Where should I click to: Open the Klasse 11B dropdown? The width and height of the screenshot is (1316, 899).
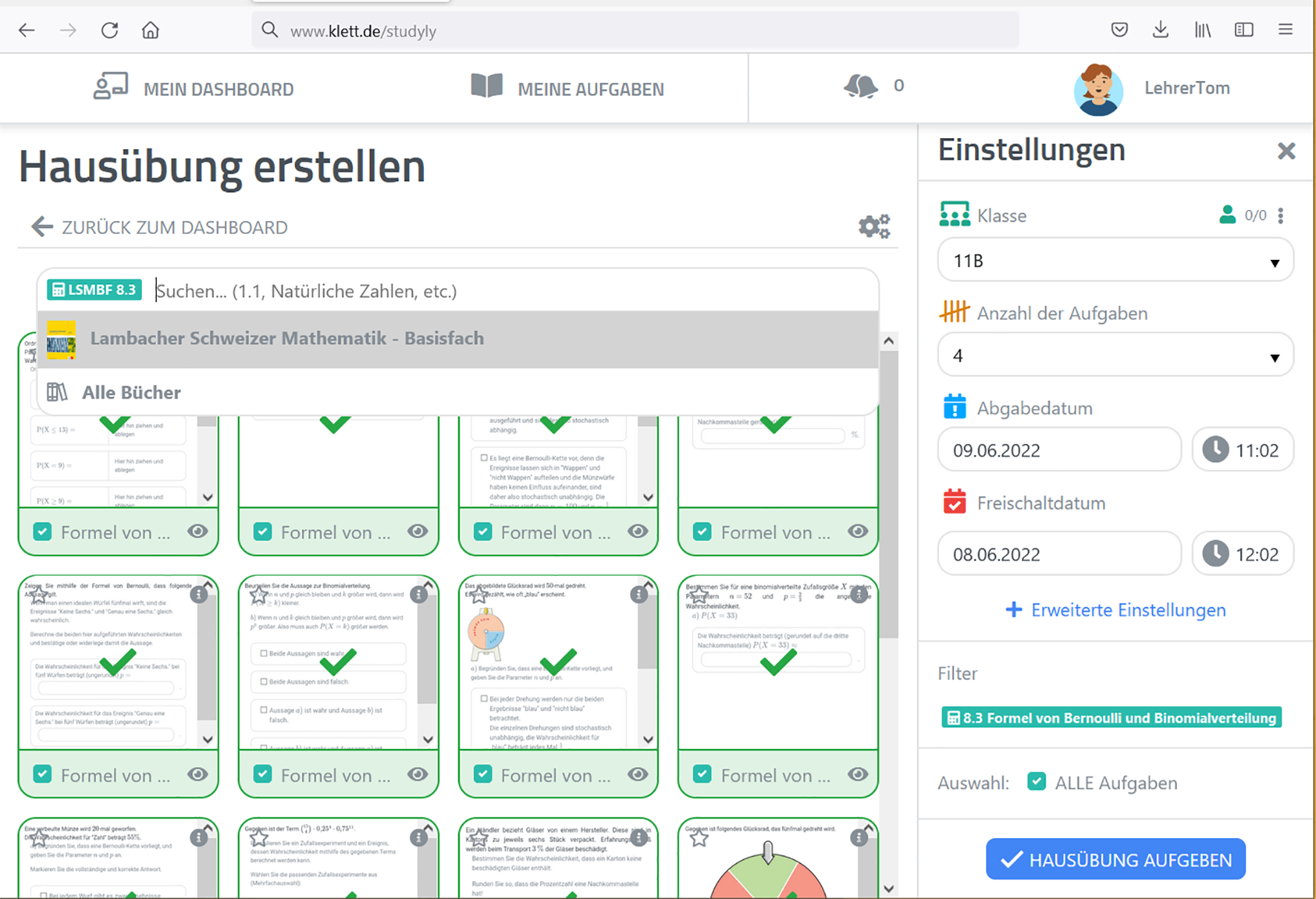pos(1115,261)
